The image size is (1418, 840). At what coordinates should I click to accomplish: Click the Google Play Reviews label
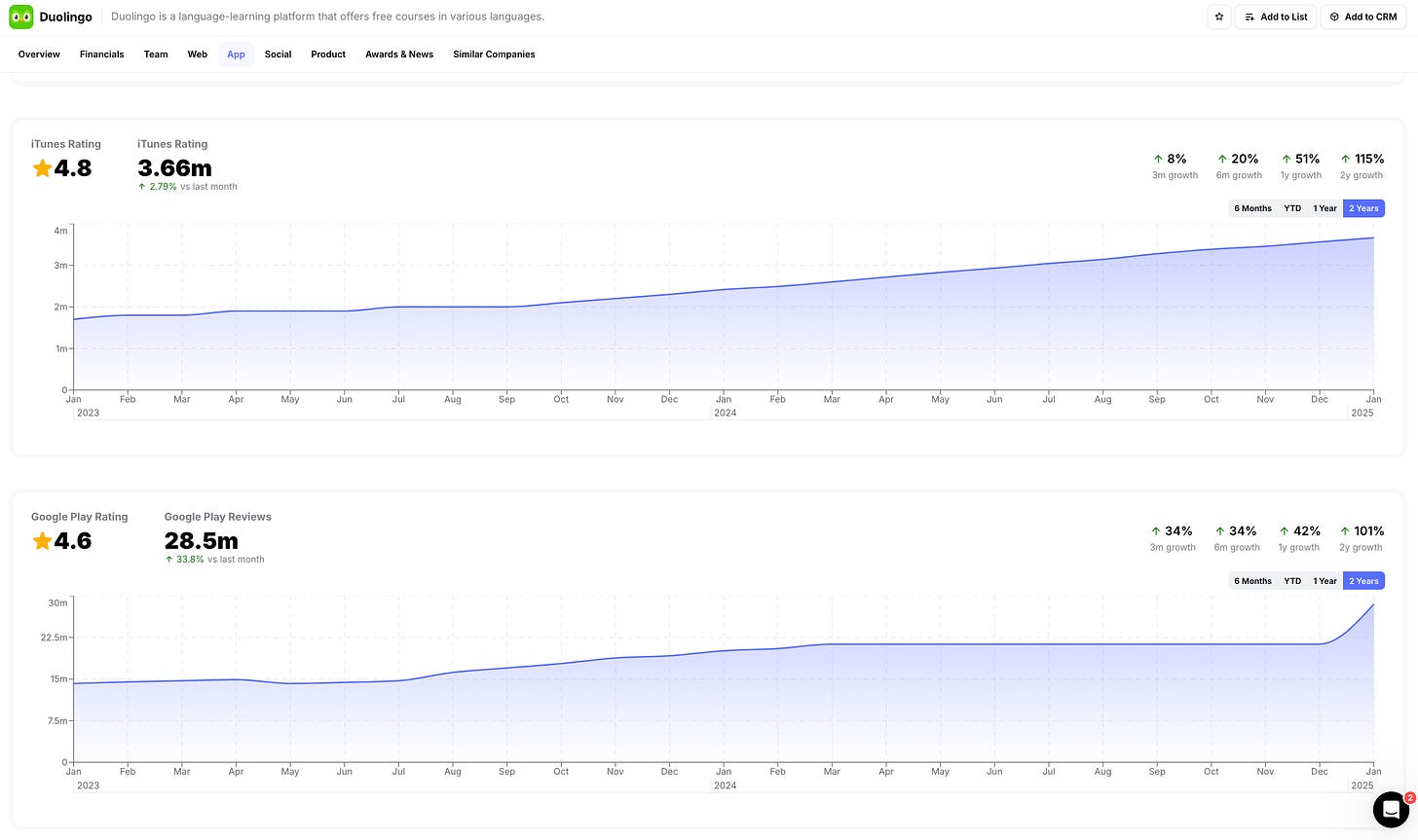click(x=218, y=517)
